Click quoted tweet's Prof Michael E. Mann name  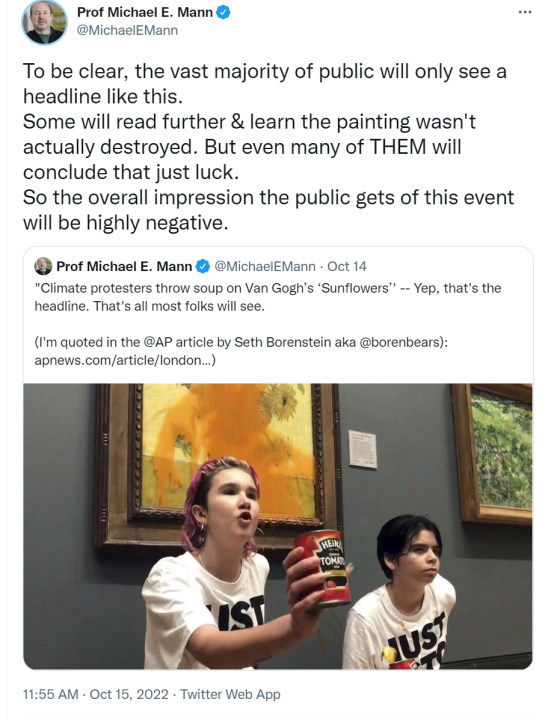pos(124,266)
